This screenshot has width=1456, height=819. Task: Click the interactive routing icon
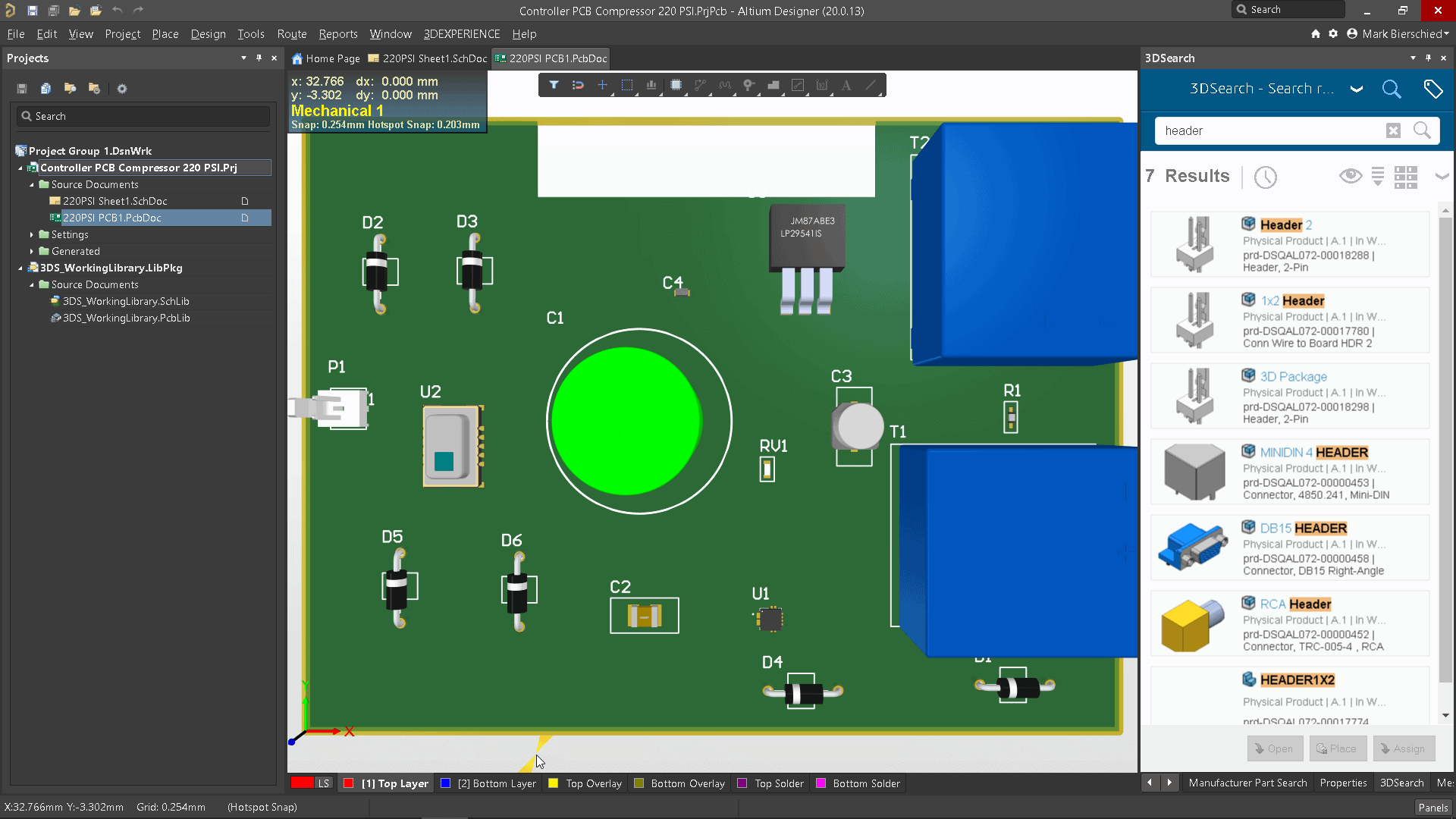(700, 85)
